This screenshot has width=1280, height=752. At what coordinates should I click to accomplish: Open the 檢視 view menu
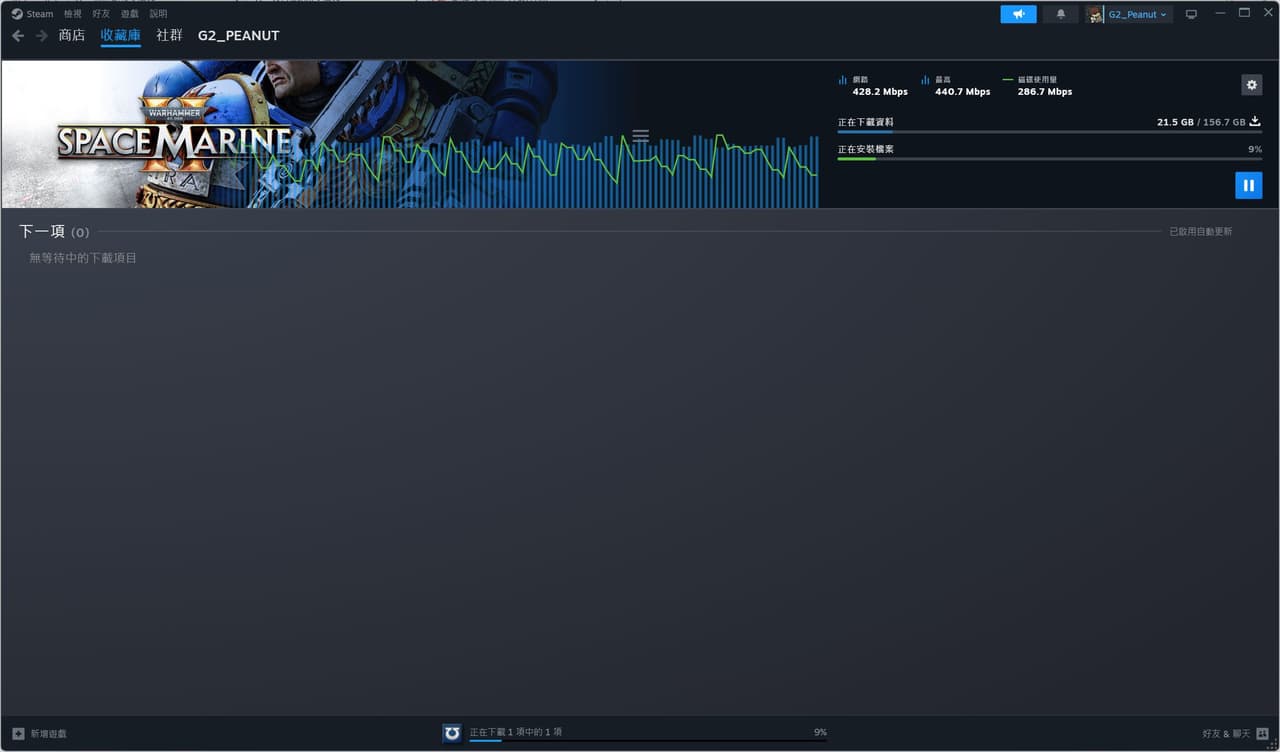pyautogui.click(x=73, y=14)
